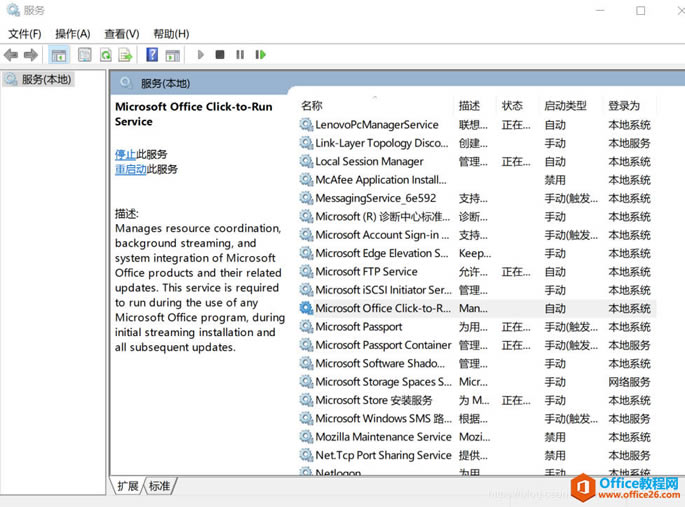Select the Microsoft Passport service name
Viewport: 685px width, 507px height.
(359, 327)
